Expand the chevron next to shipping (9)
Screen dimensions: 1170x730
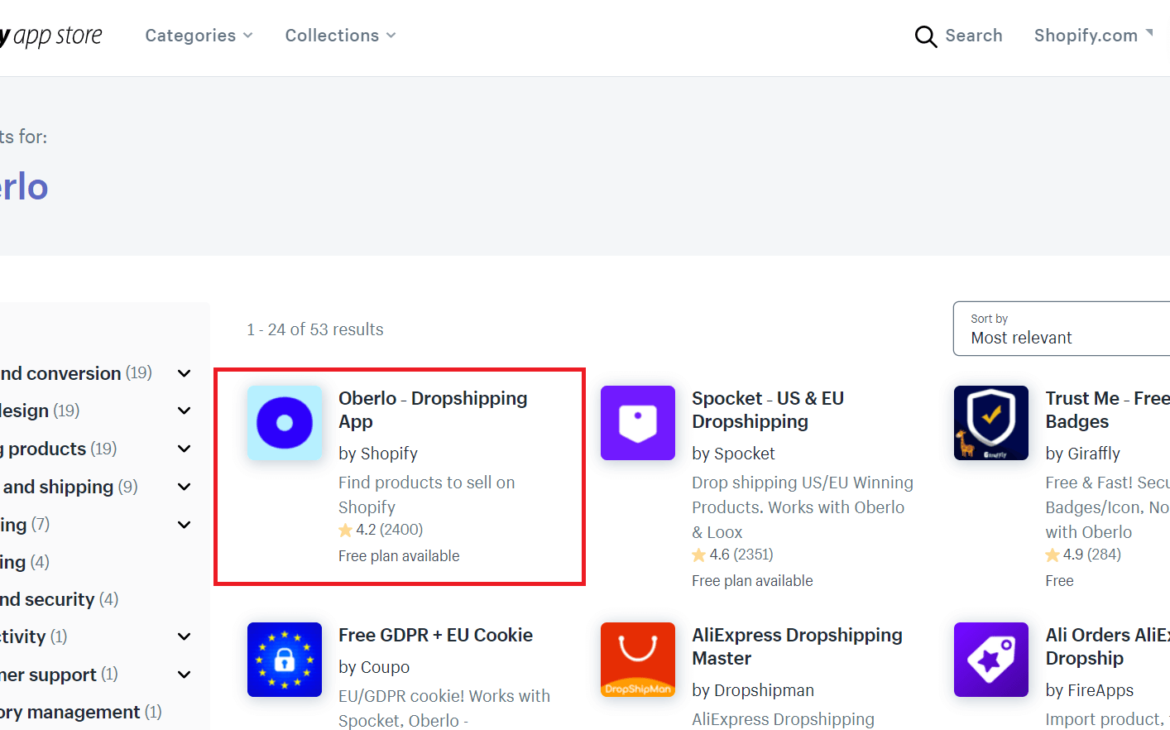[x=184, y=487]
